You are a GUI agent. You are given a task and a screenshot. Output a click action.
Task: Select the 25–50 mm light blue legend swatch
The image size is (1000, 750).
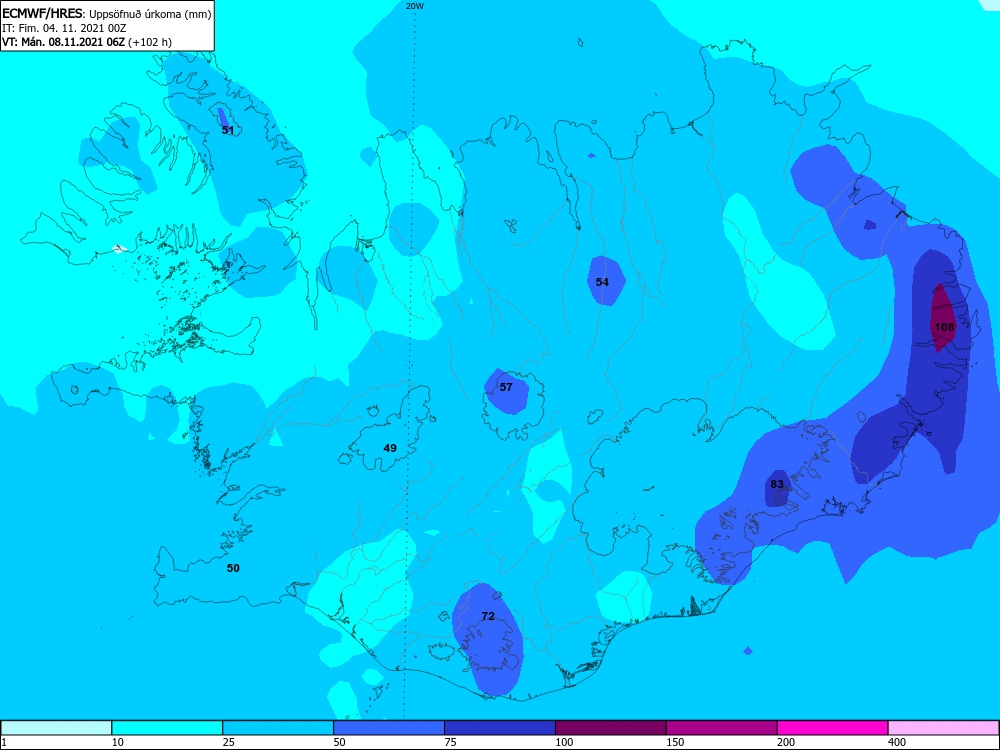coord(278,728)
